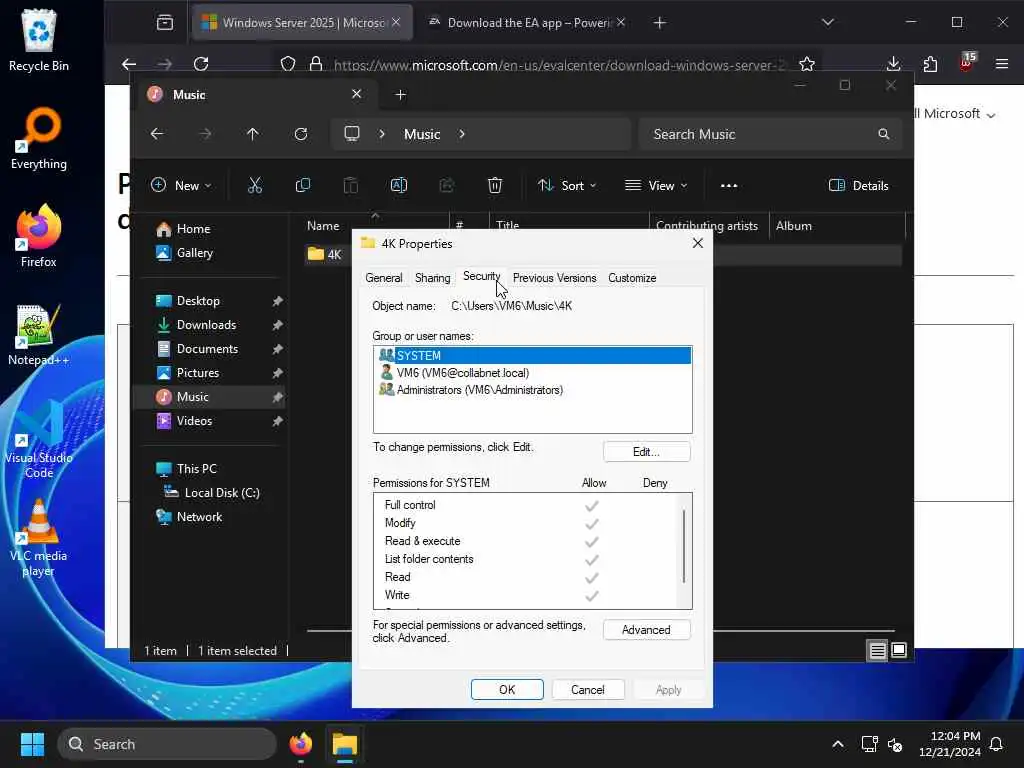Expand the chevron after Music in breadcrumb

click(462, 134)
